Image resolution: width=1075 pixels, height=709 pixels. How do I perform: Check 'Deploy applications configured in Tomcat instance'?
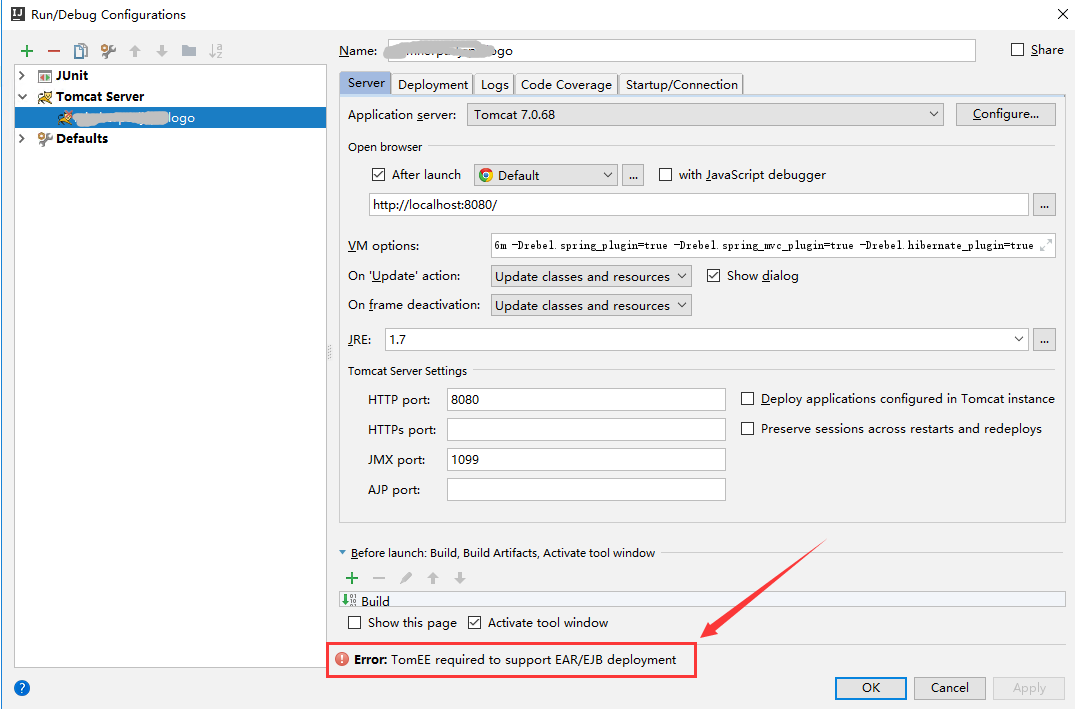pyautogui.click(x=747, y=398)
